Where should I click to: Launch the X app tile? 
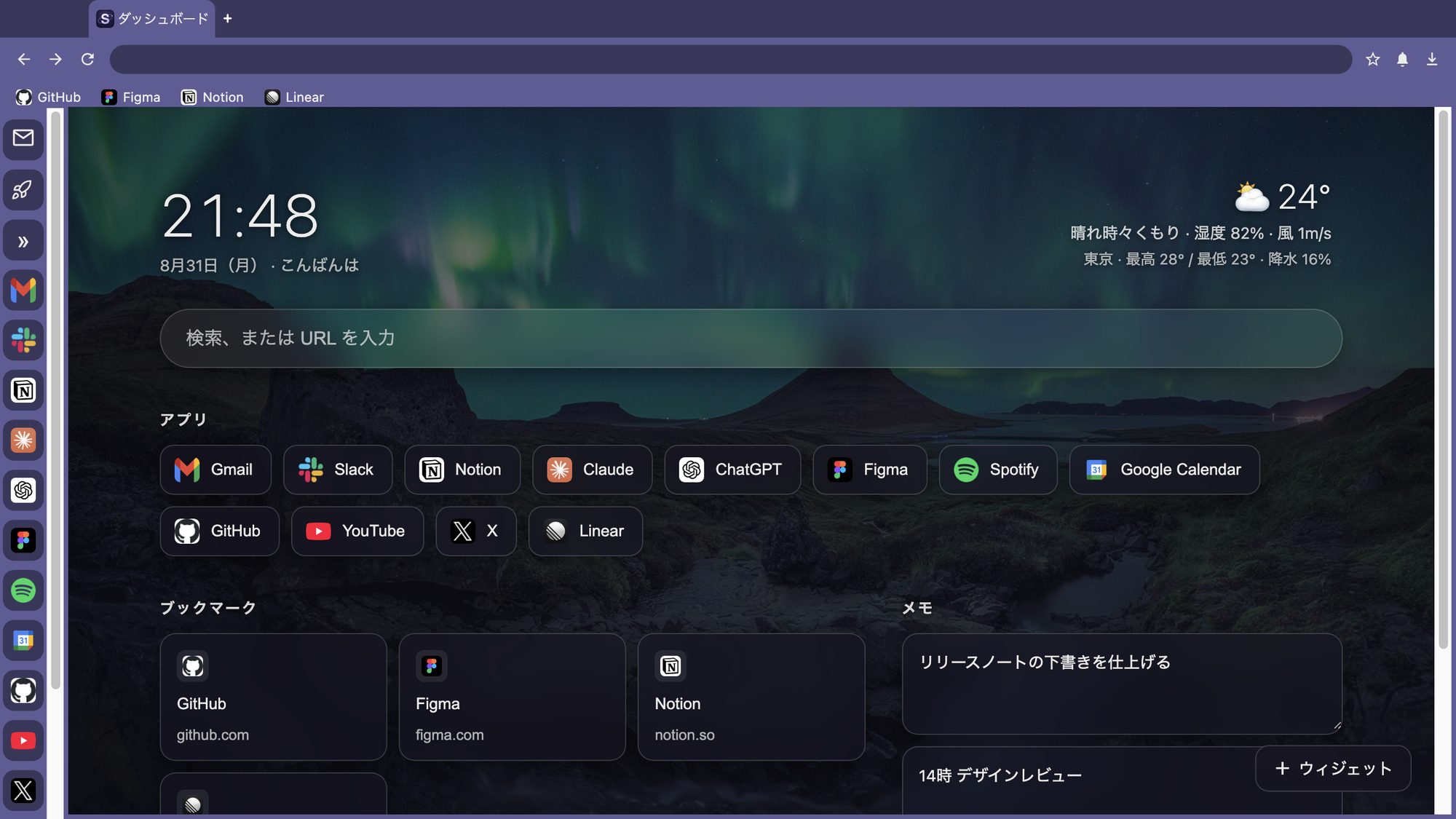coord(476,531)
